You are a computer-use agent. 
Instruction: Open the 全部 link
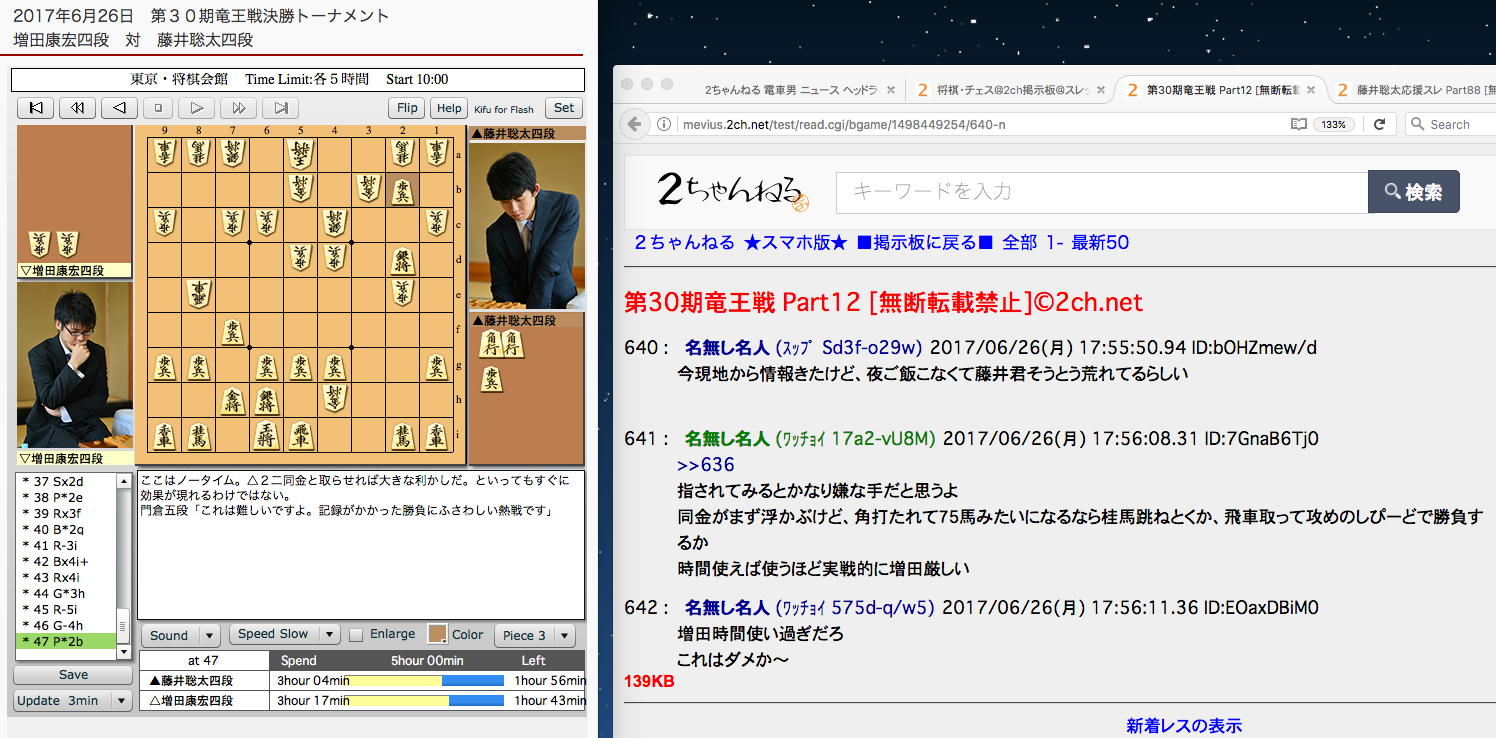point(1020,242)
